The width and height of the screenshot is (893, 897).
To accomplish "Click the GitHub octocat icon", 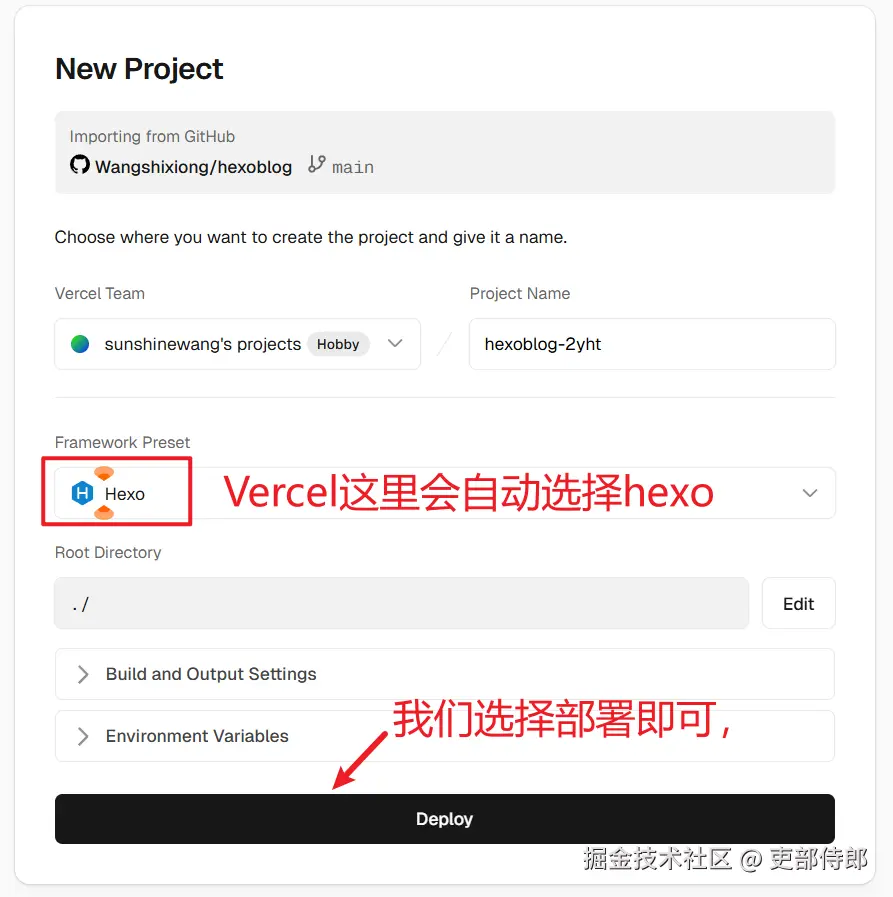I will (80, 165).
